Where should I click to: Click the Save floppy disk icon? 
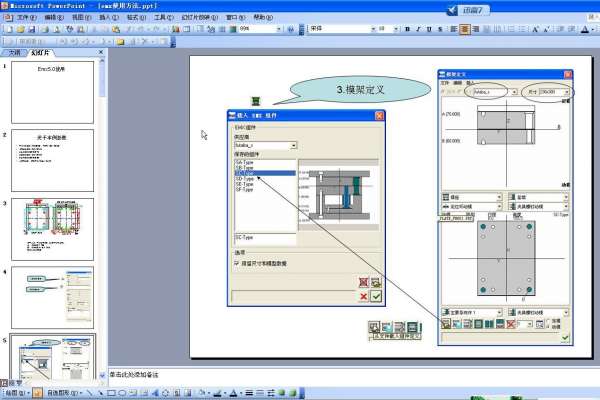[32, 29]
